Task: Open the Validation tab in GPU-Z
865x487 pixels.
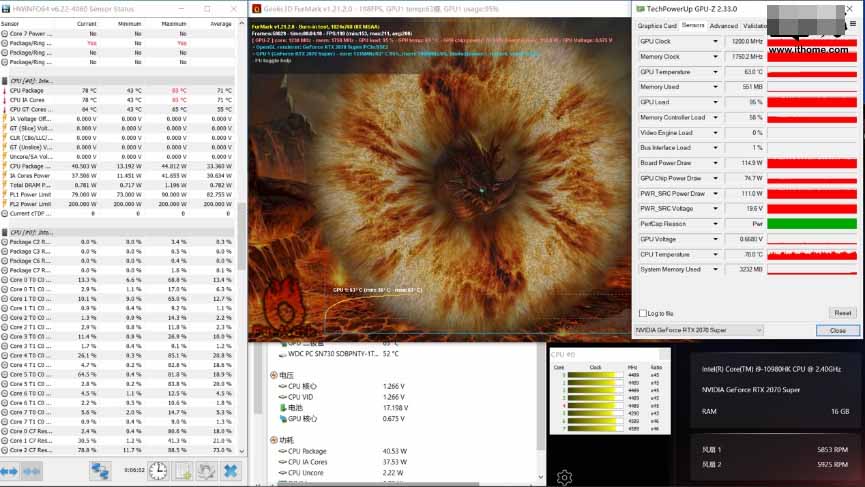Action: coord(754,26)
